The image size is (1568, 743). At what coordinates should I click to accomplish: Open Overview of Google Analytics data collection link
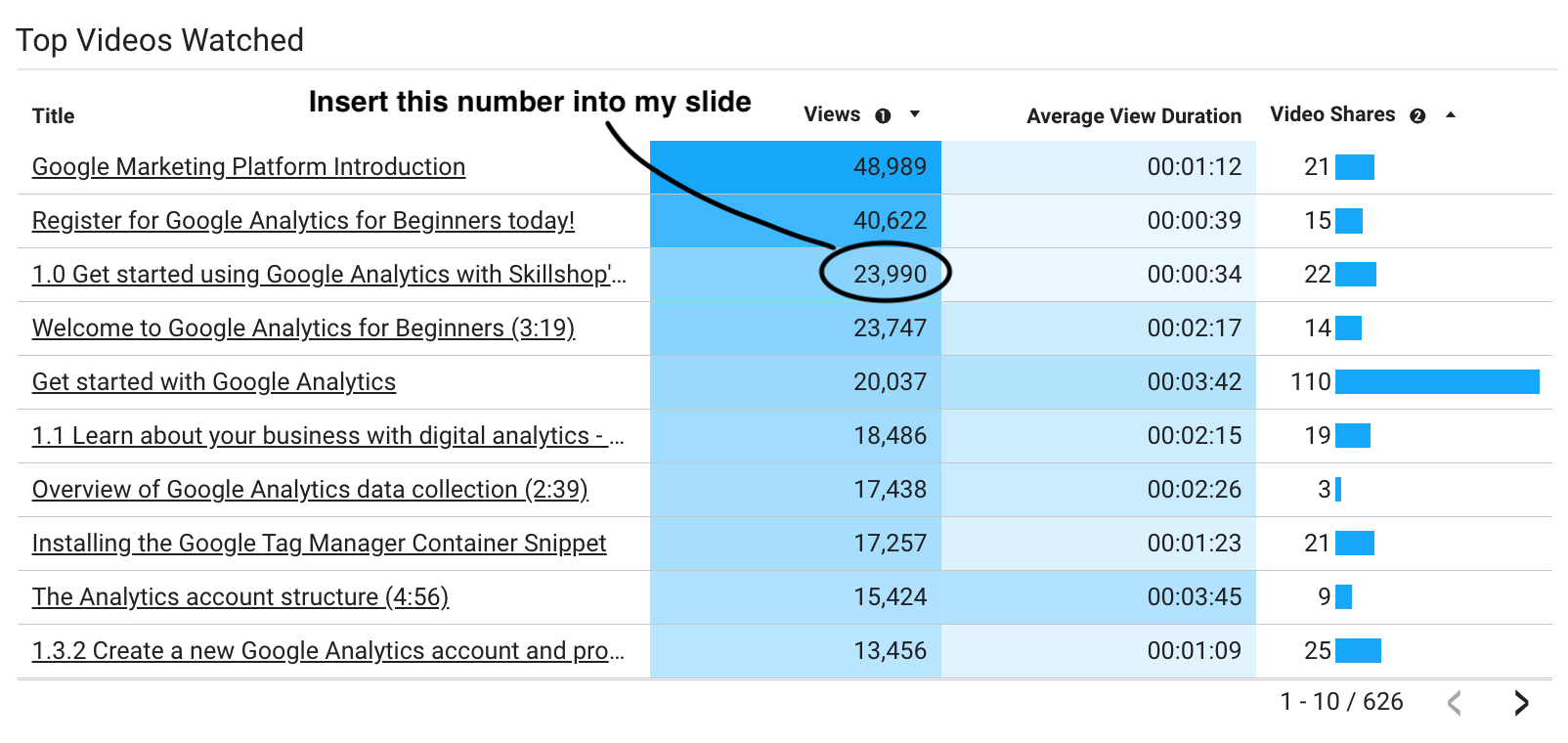(x=310, y=490)
